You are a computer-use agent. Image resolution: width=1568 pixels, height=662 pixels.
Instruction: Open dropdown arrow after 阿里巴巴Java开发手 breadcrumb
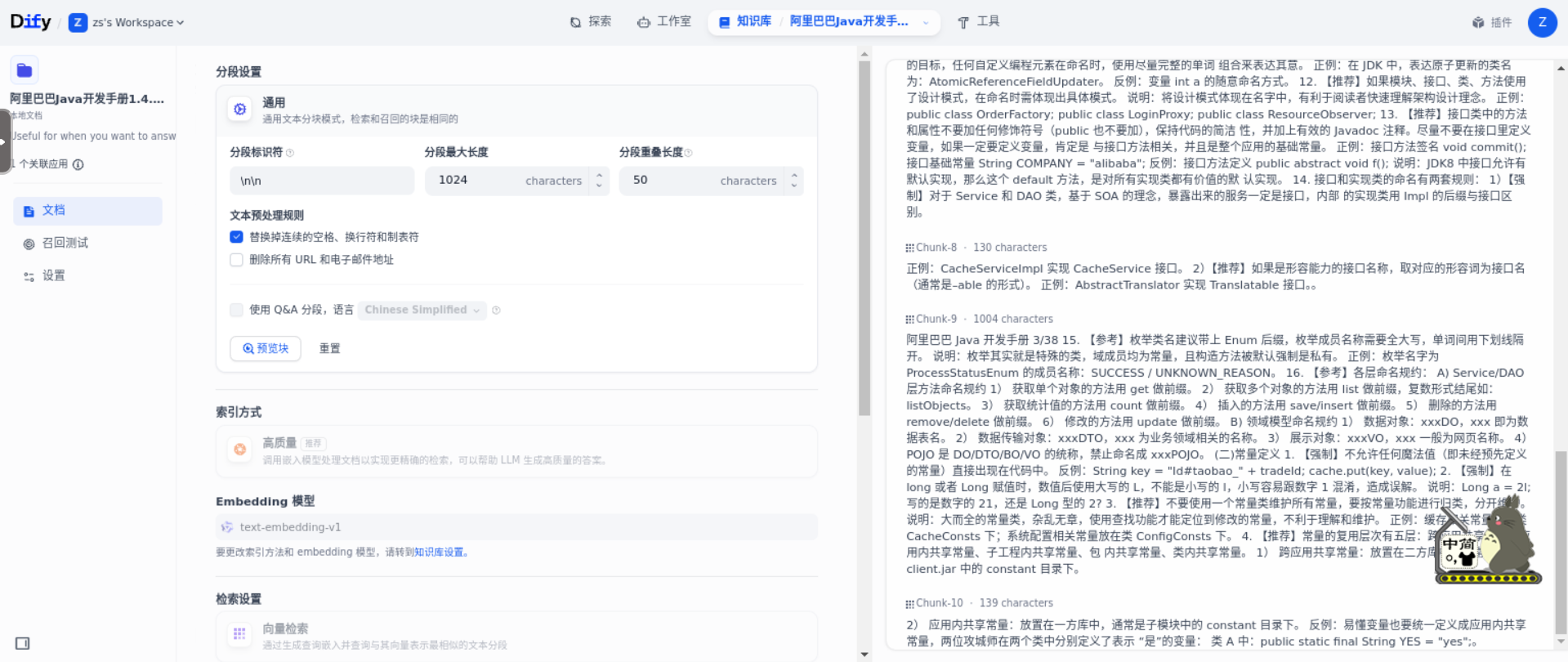coord(926,23)
